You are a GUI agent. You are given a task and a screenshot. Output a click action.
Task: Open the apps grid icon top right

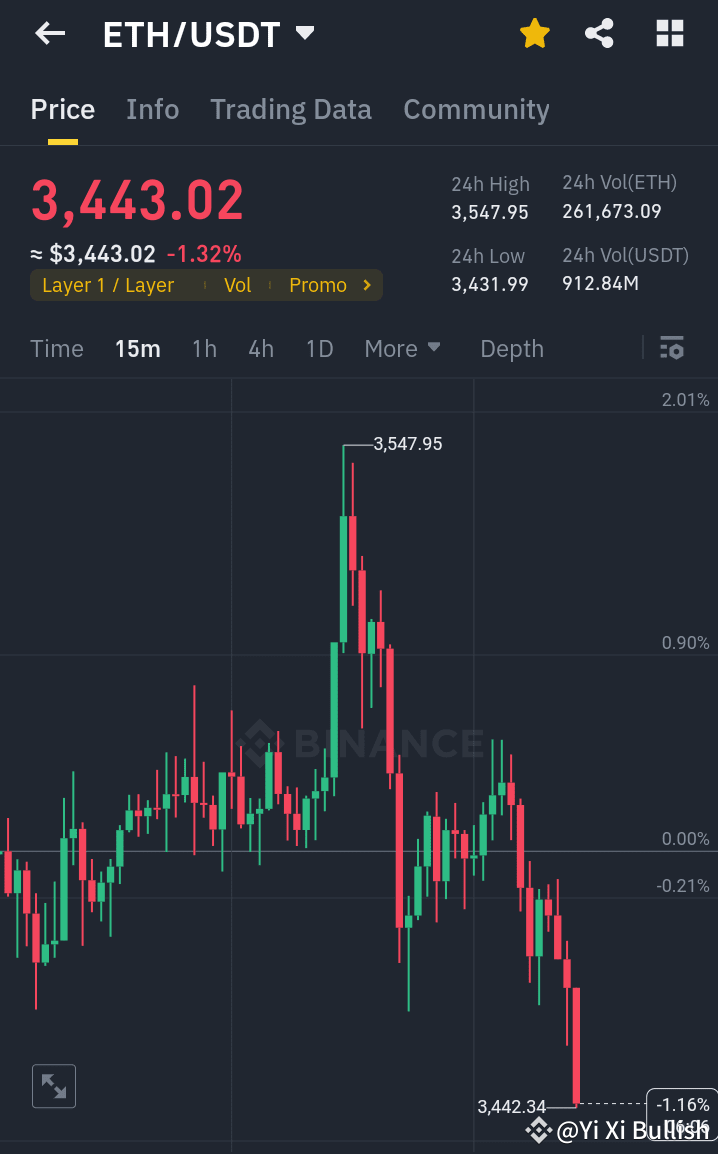(669, 33)
